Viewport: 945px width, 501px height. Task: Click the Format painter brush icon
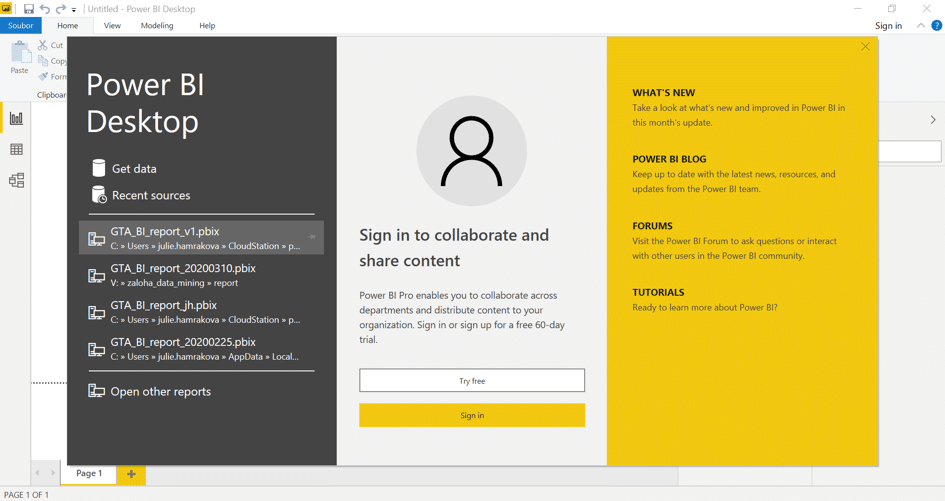(x=43, y=77)
